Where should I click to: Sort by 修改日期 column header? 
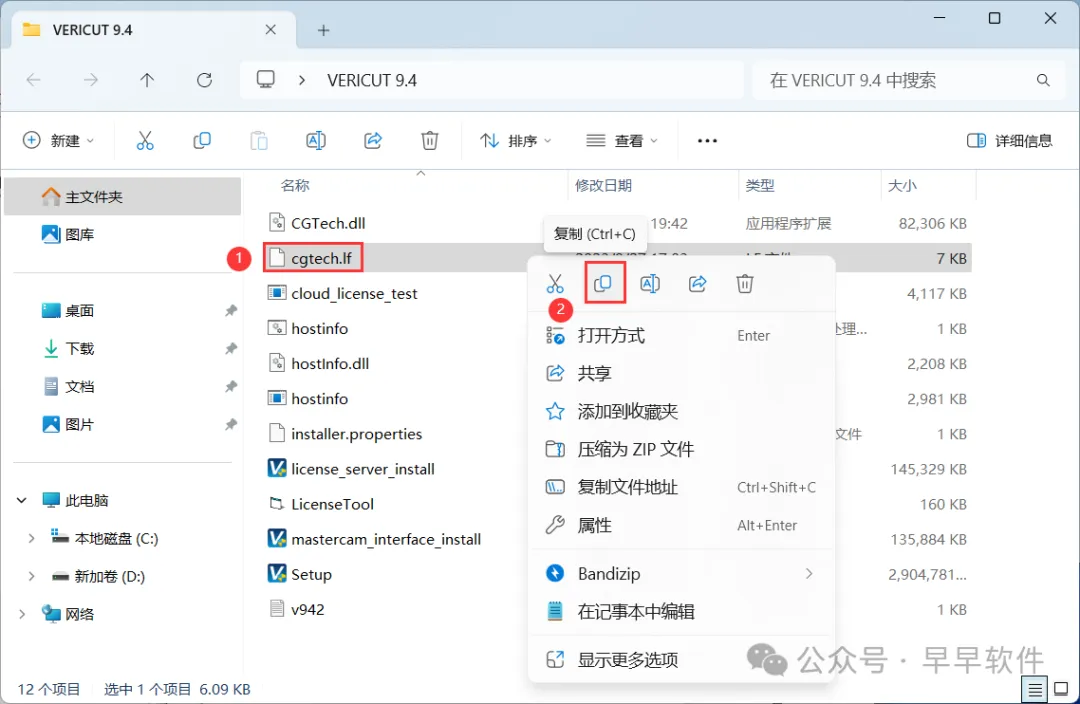pos(603,185)
